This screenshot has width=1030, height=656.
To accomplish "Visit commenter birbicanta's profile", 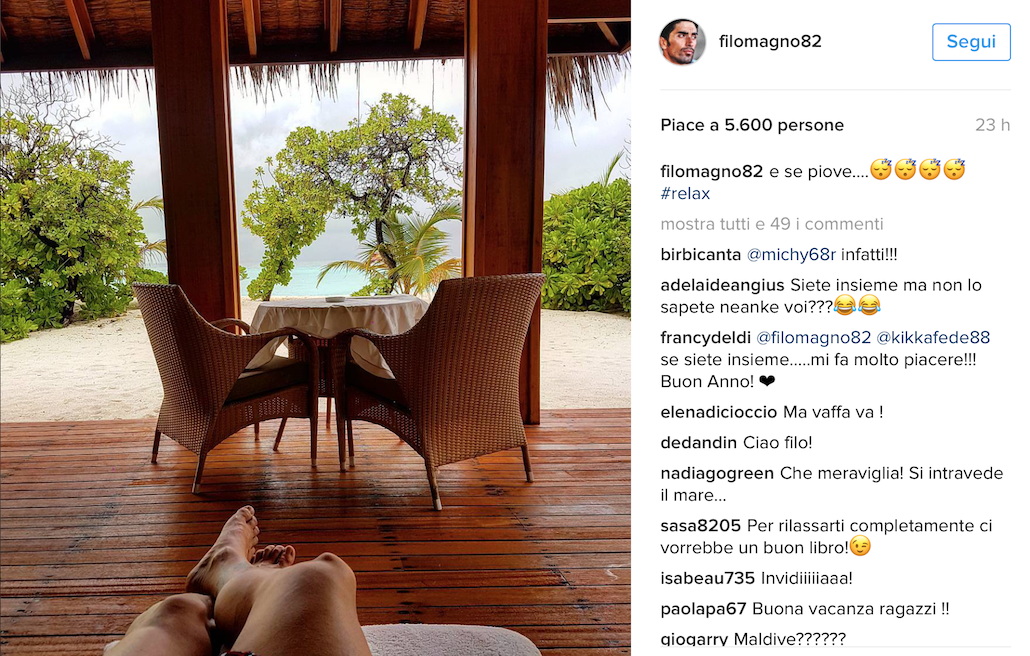I will [x=700, y=255].
